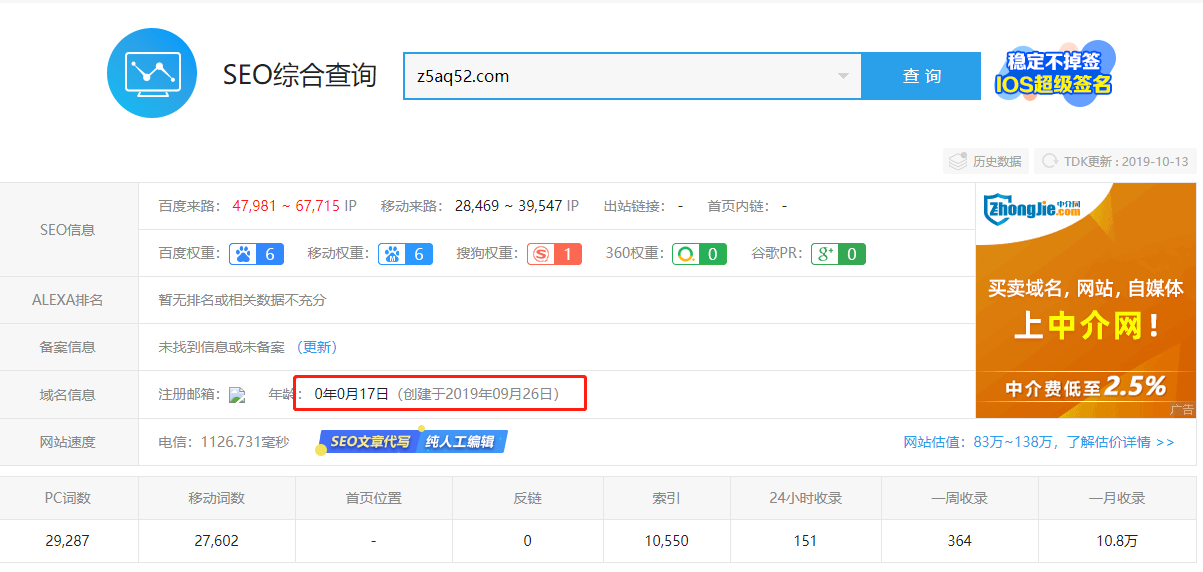Click 移动词数 value 27,602
Viewport: 1203px width, 572px height.
pyautogui.click(x=216, y=541)
